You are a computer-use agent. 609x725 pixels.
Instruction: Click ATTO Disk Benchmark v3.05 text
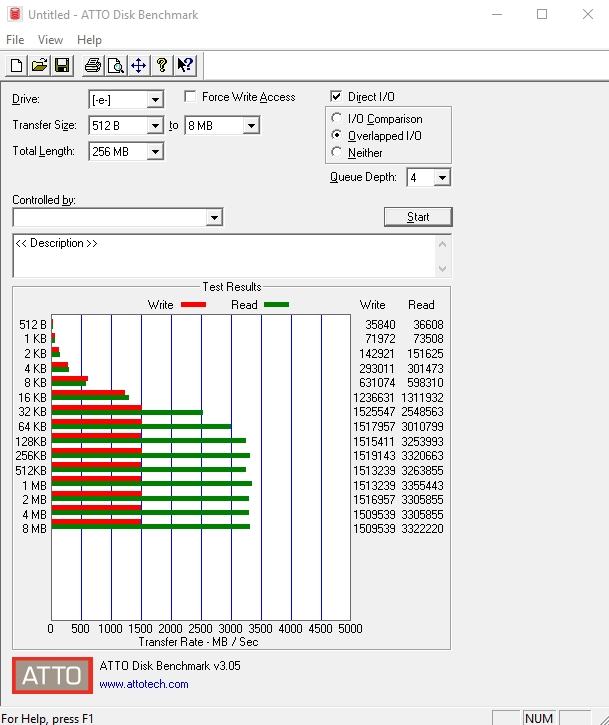[x=170, y=666]
